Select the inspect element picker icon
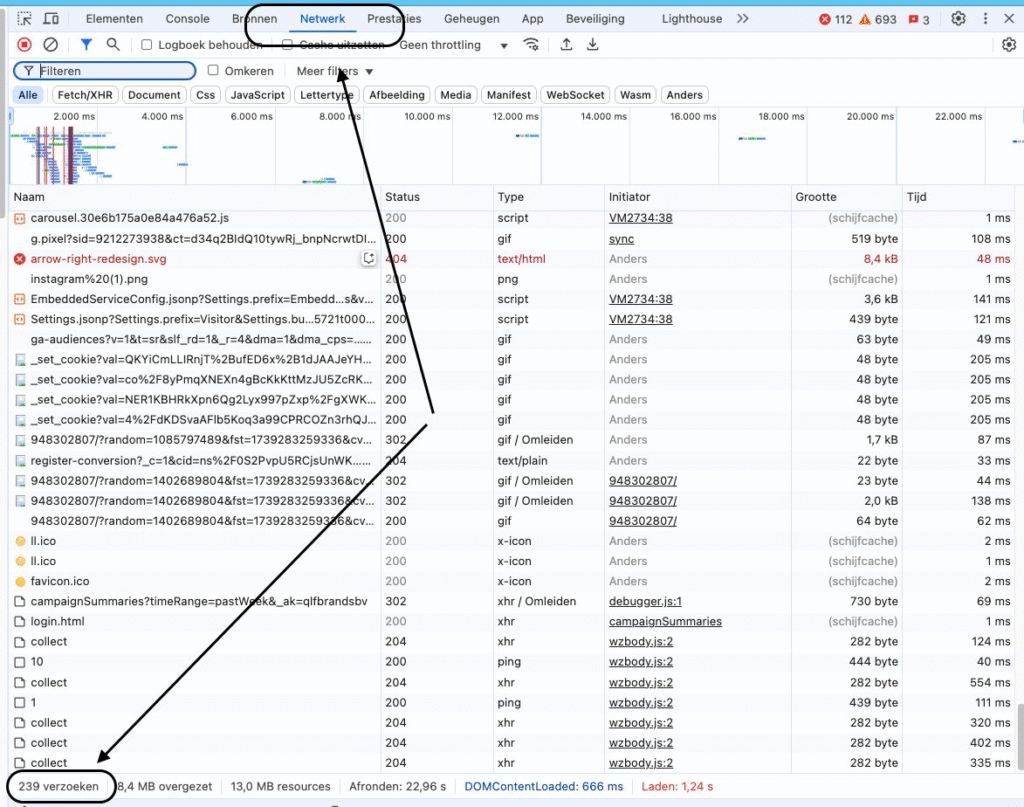The height and width of the screenshot is (807, 1024). 25,19
